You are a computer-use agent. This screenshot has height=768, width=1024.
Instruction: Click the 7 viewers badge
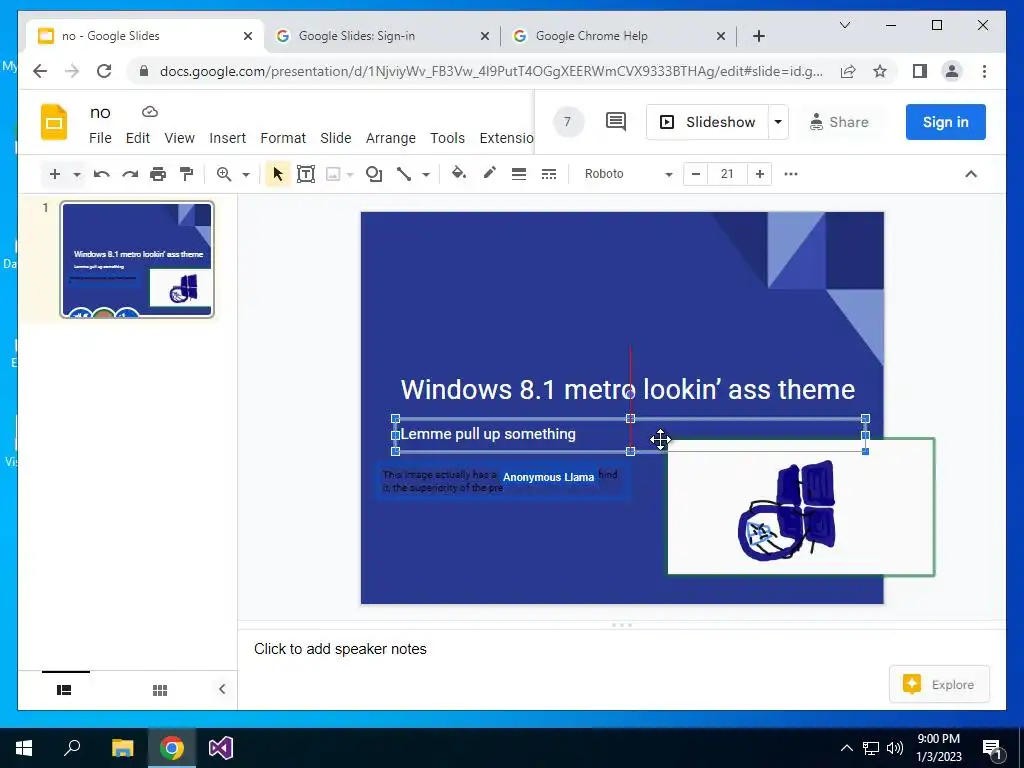click(x=568, y=122)
